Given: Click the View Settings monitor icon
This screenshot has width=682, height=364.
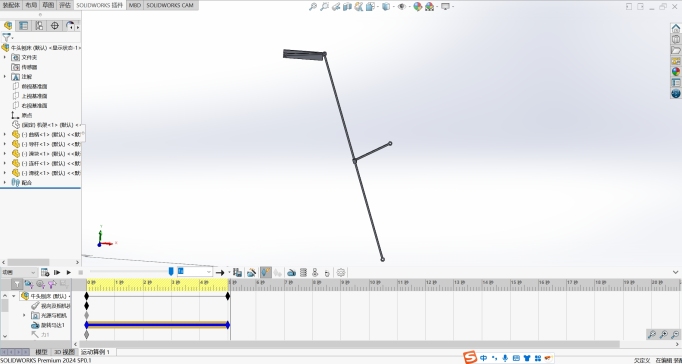Looking at the screenshot, I should pos(445,7).
